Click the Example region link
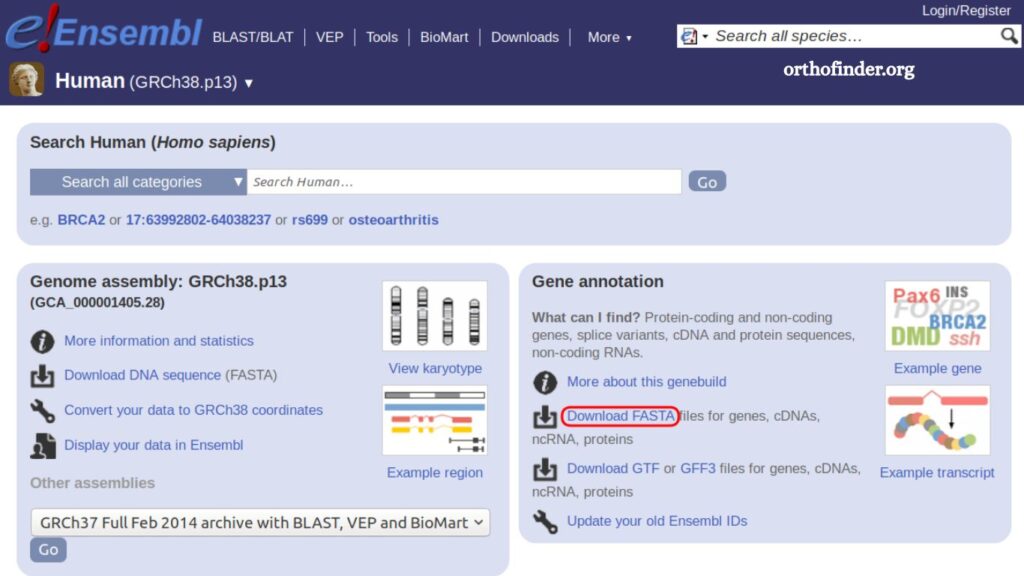This screenshot has height=576, width=1024. click(x=435, y=473)
